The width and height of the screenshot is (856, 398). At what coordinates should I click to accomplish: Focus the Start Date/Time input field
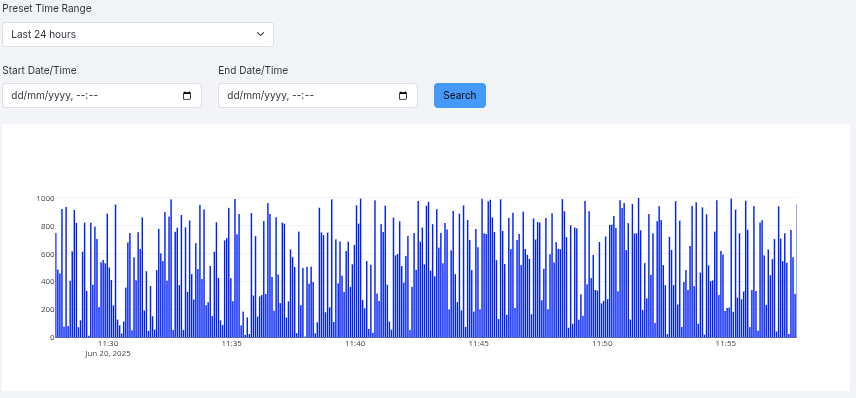(102, 96)
